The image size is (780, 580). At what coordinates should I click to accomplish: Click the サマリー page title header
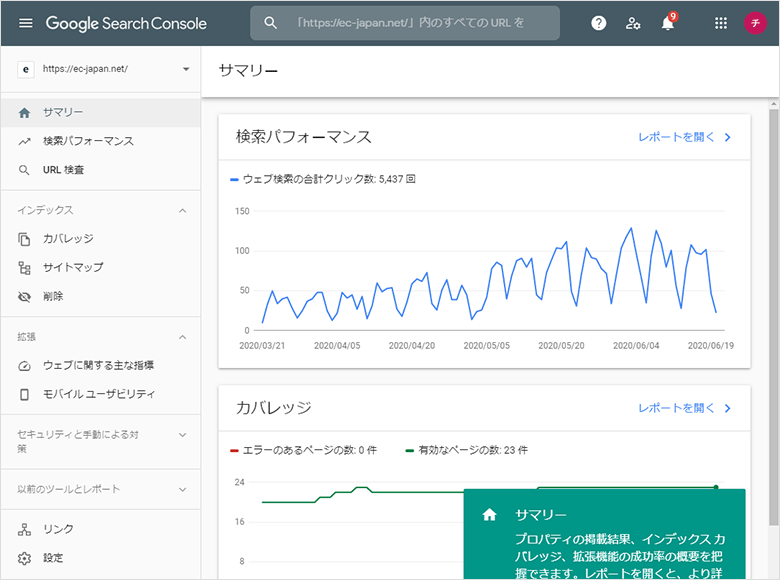[248, 71]
